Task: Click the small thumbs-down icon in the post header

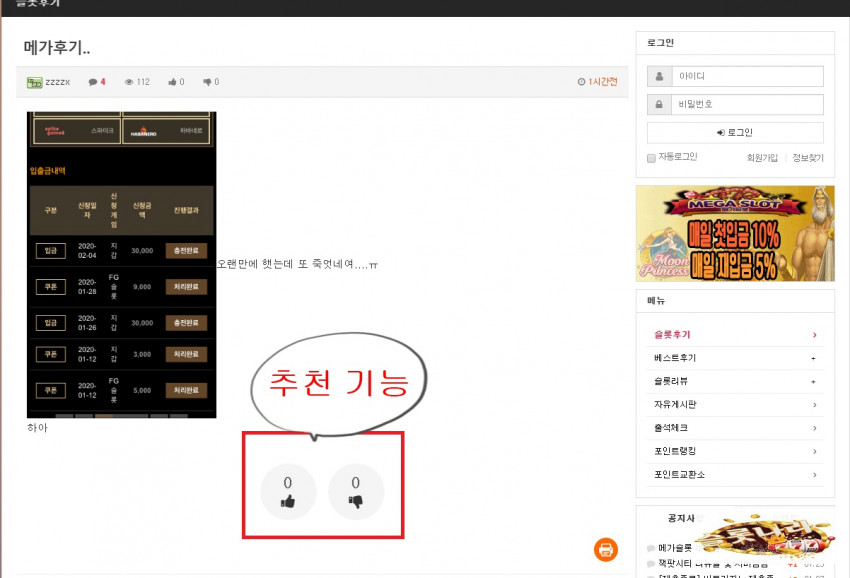Action: click(207, 82)
